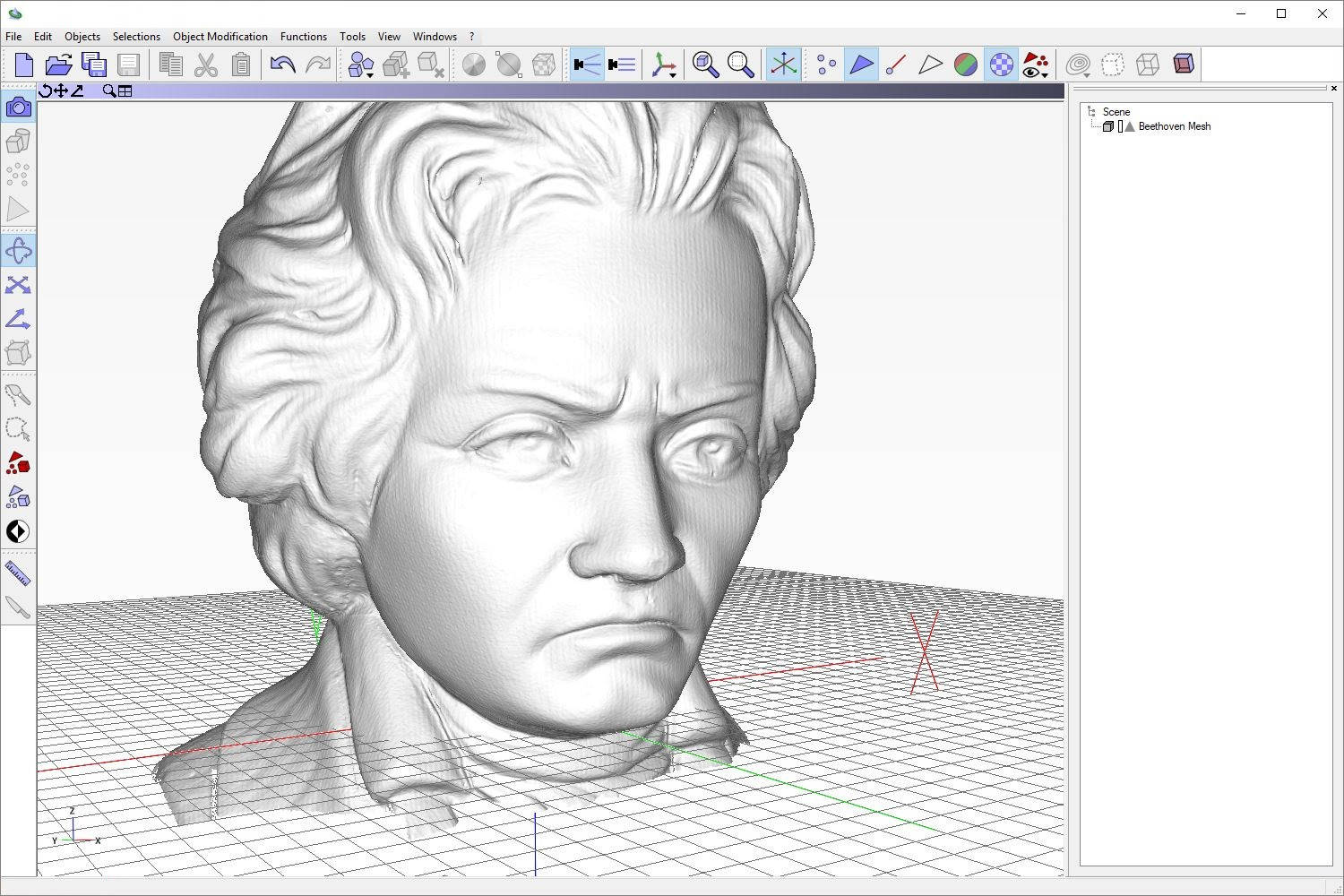The width and height of the screenshot is (1344, 896).
Task: Toggle the checkered transparency sphere
Action: pos(1001,65)
